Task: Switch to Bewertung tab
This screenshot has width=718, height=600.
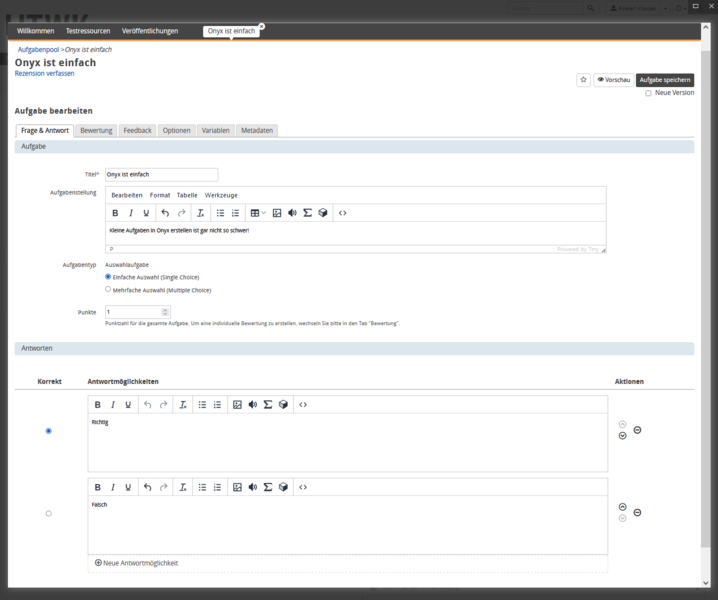Action: [x=96, y=131]
